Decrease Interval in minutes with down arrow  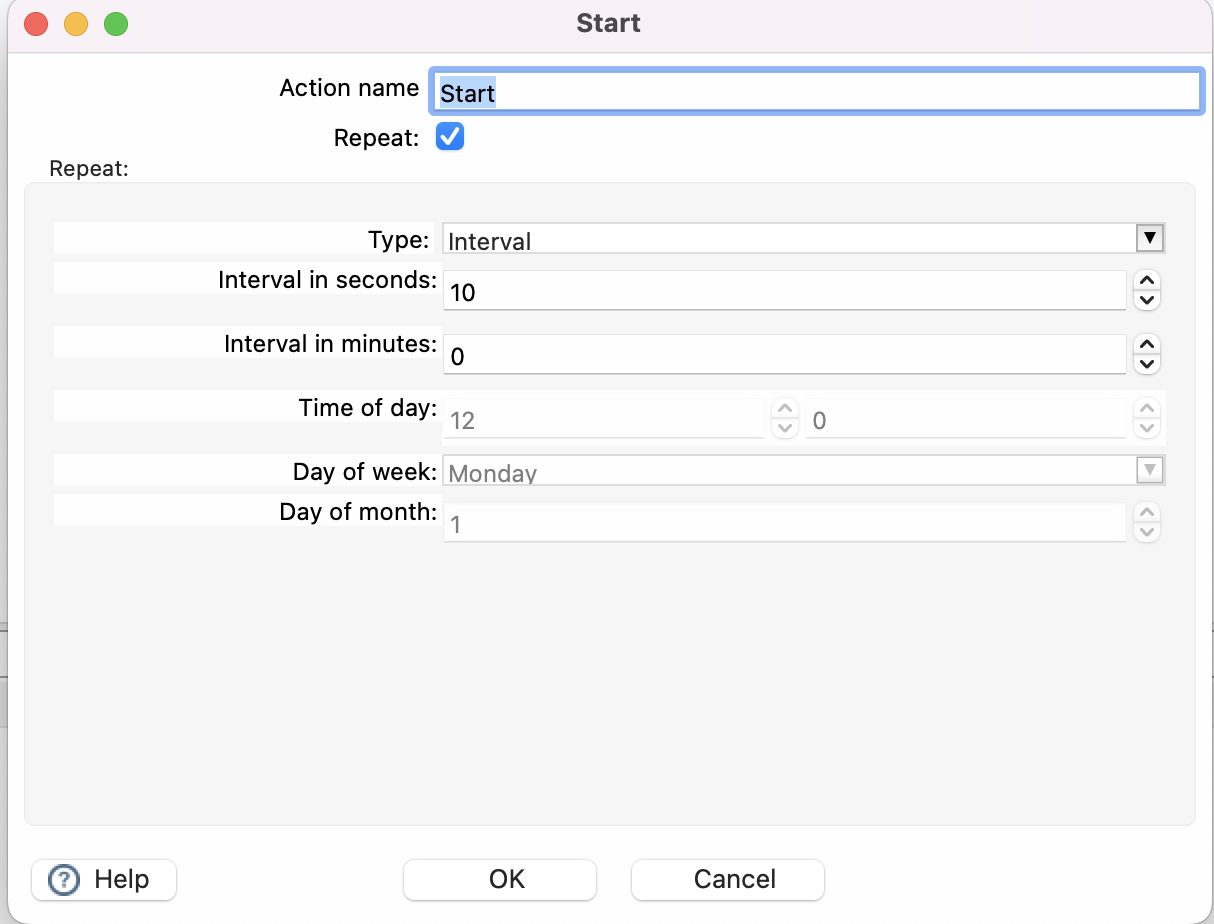click(1147, 364)
